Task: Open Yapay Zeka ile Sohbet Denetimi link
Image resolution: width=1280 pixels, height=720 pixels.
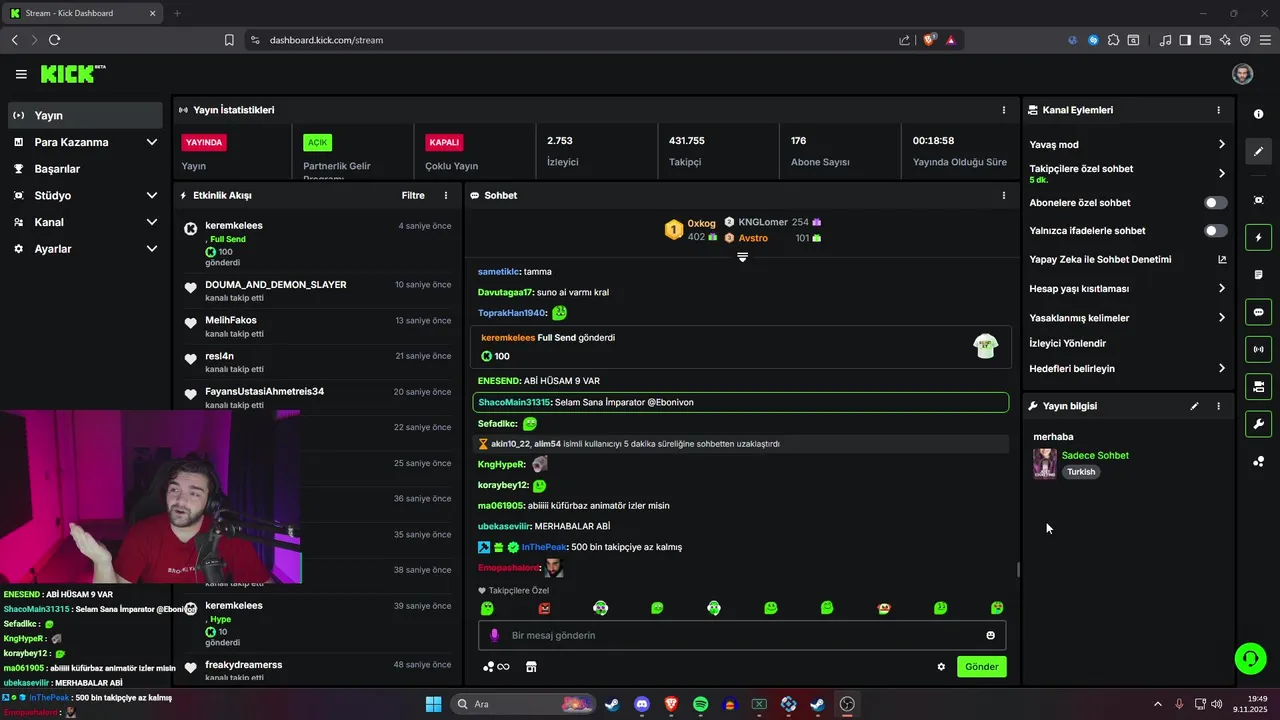Action: [x=1127, y=260]
